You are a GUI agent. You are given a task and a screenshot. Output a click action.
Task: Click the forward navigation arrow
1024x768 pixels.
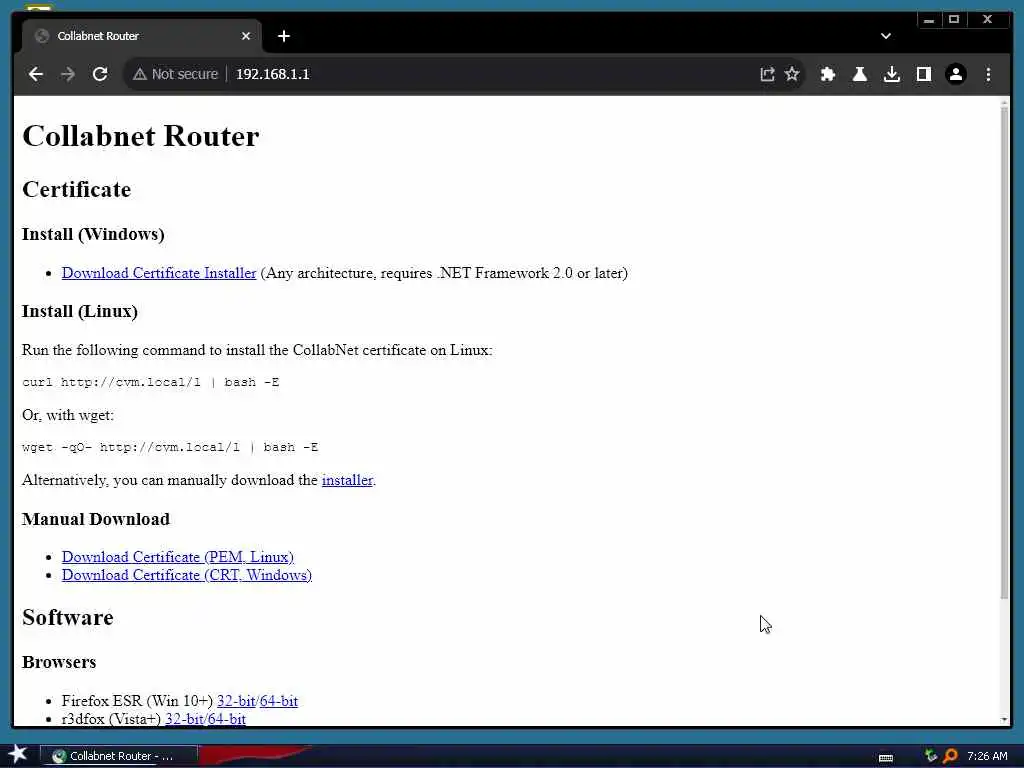point(68,74)
